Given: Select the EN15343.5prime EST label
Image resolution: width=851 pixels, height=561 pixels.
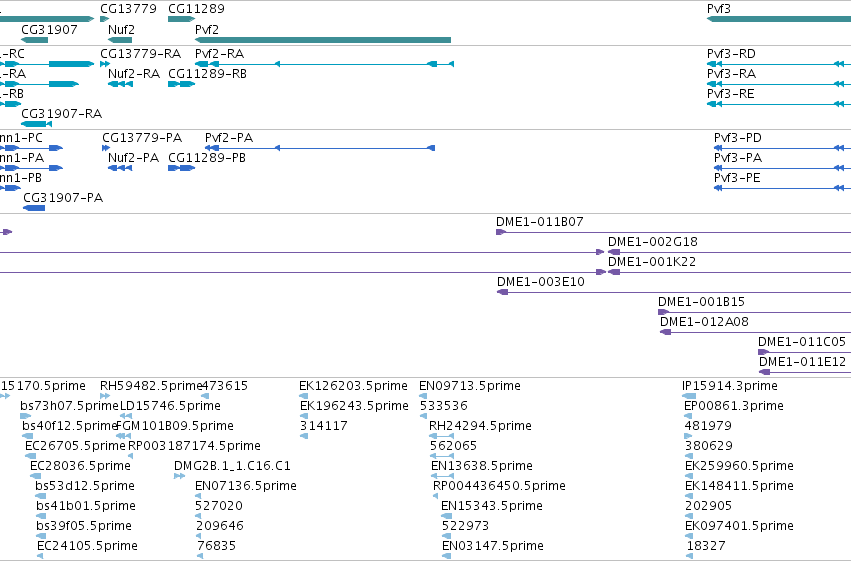Looking at the screenshot, I should [492, 507].
